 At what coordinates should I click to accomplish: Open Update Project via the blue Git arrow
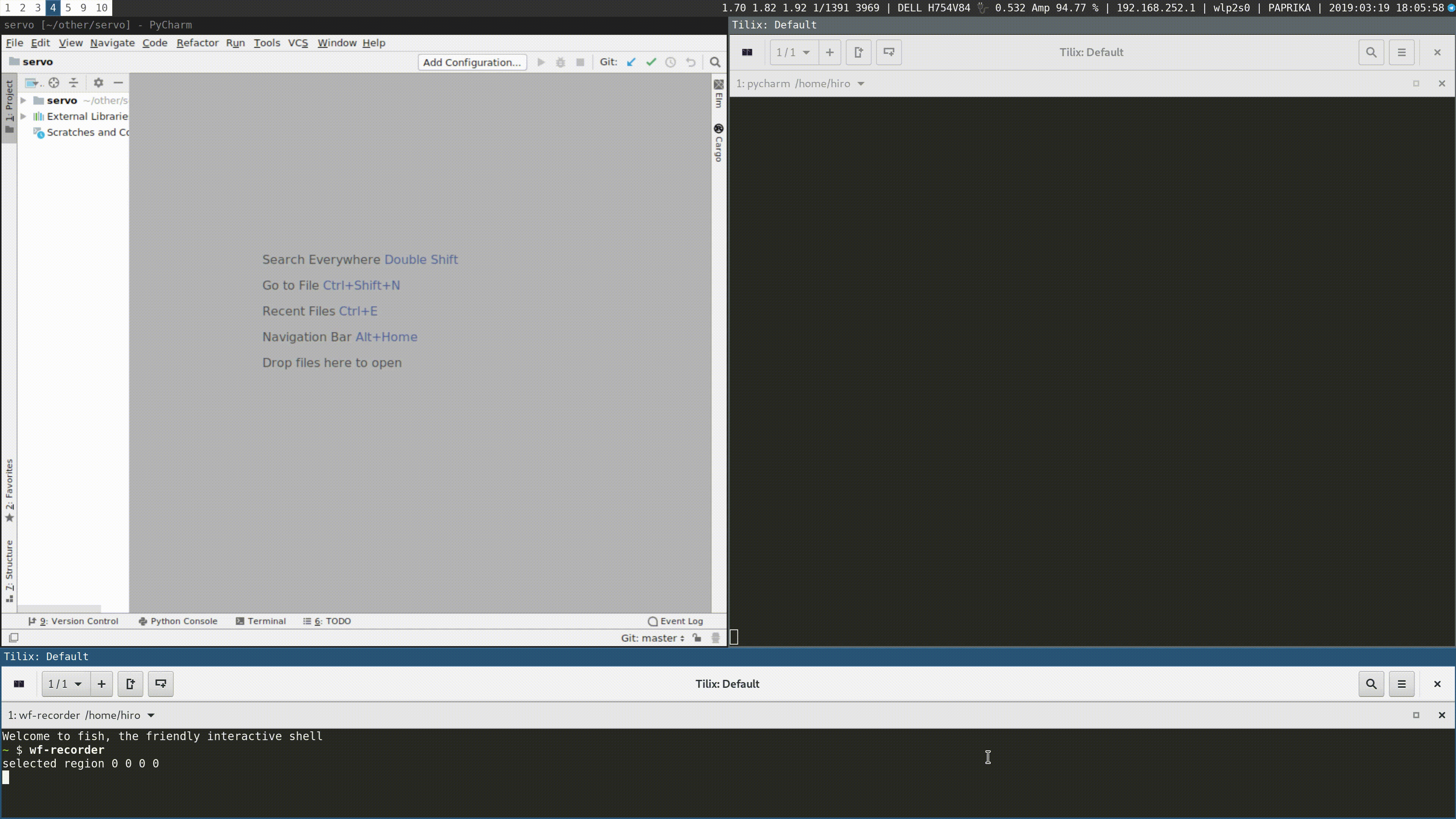coord(631,62)
